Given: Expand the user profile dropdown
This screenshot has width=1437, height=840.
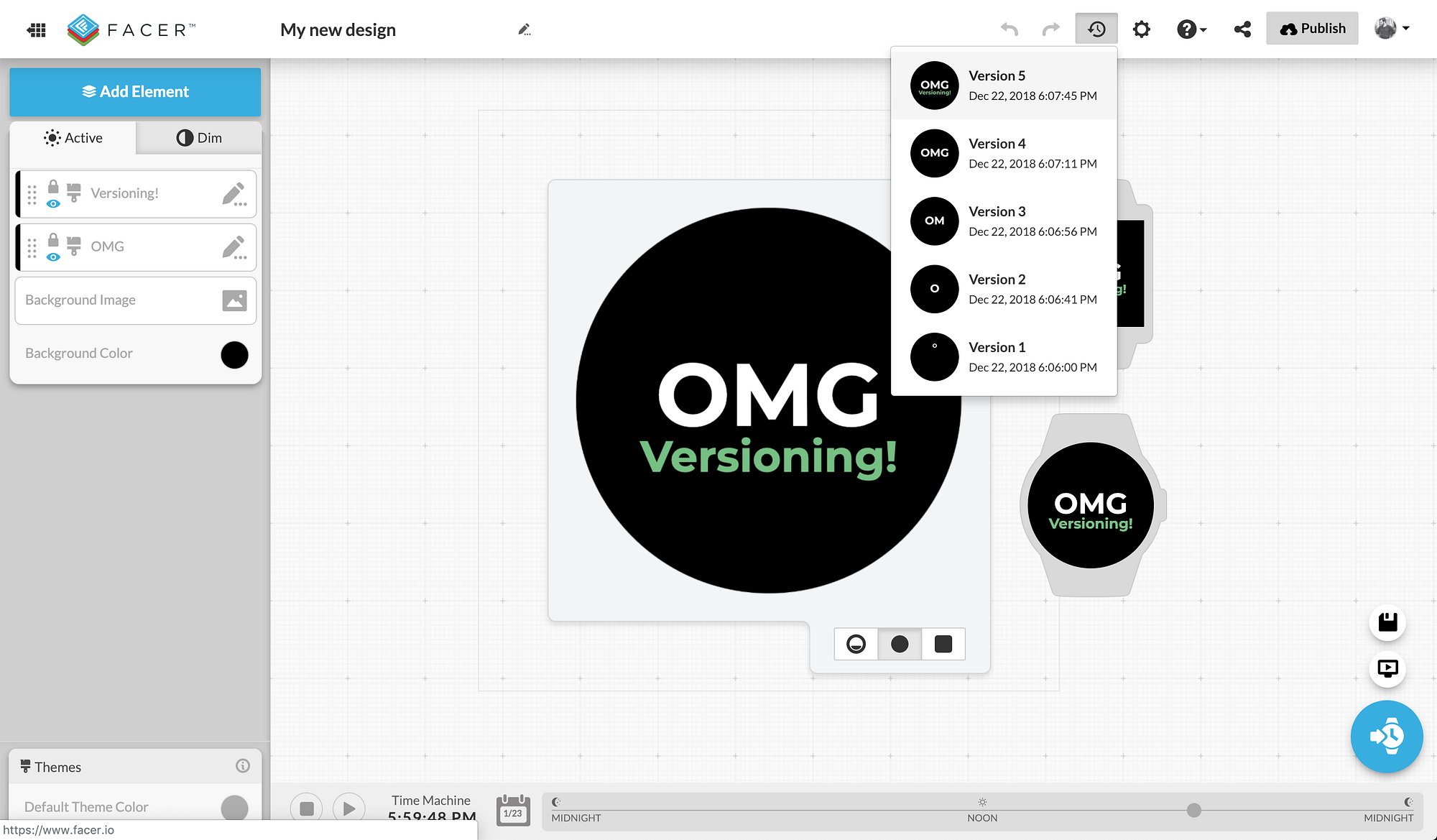Looking at the screenshot, I should point(1392,29).
